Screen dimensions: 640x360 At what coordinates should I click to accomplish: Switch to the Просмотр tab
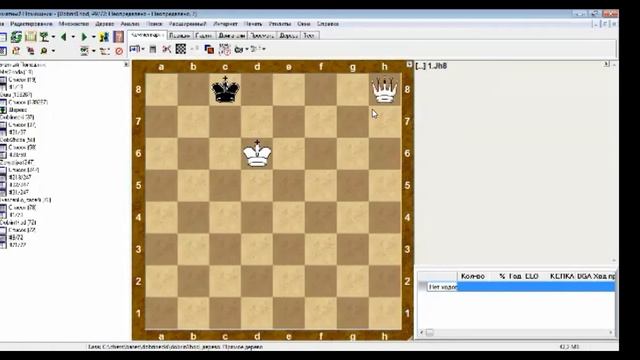coord(262,36)
